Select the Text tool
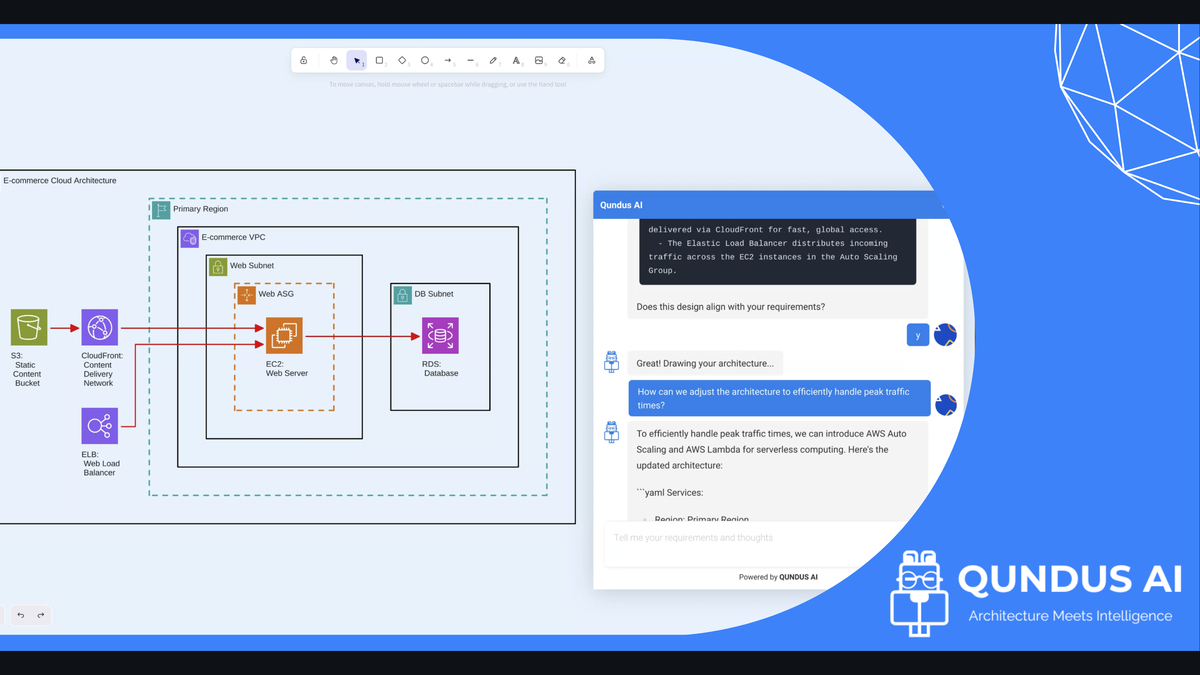The image size is (1200, 675). [516, 61]
